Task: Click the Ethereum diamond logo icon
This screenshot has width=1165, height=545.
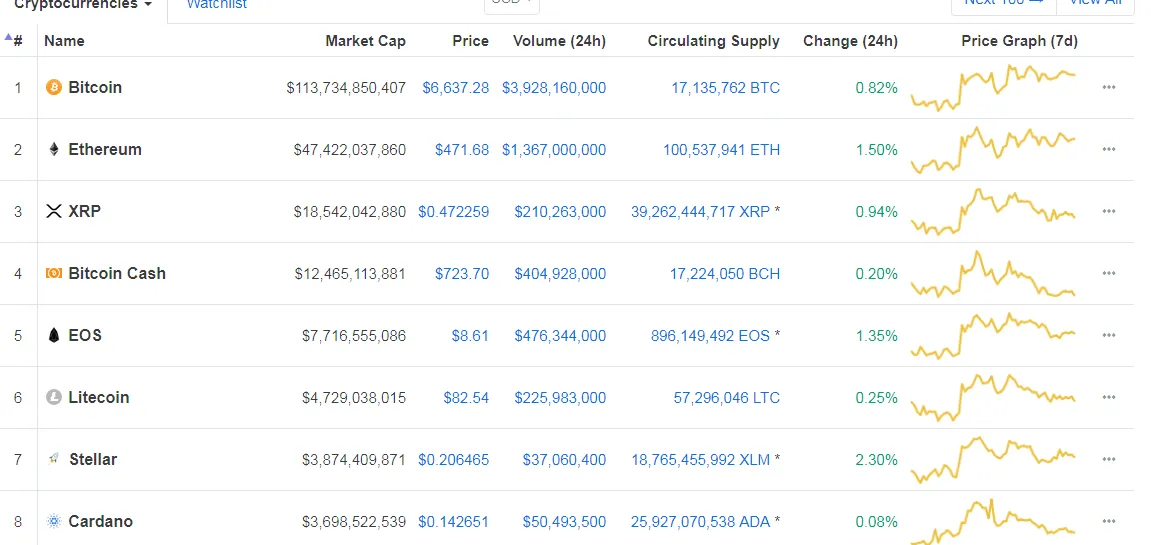Action: point(53,149)
